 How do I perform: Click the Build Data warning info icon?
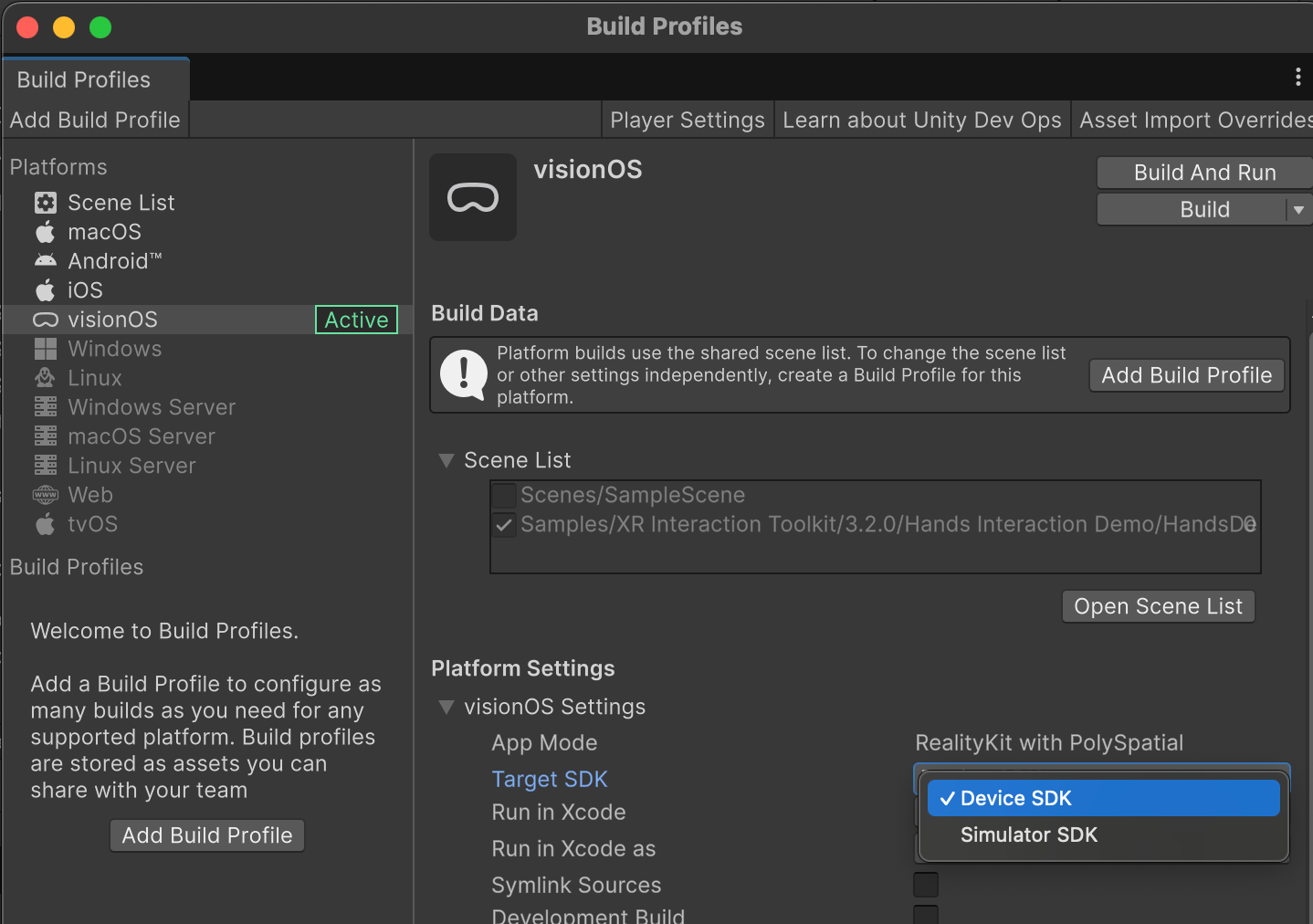coord(464,374)
